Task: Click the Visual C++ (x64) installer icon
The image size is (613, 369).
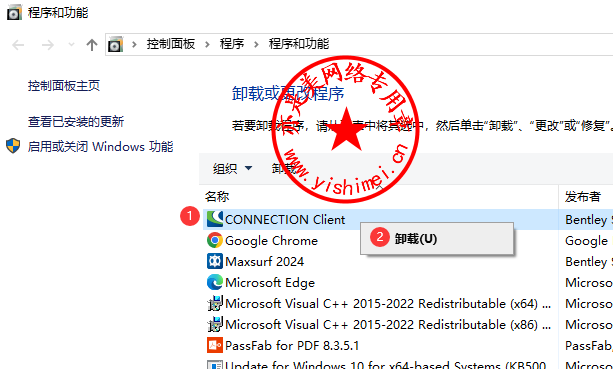Action: (215, 303)
